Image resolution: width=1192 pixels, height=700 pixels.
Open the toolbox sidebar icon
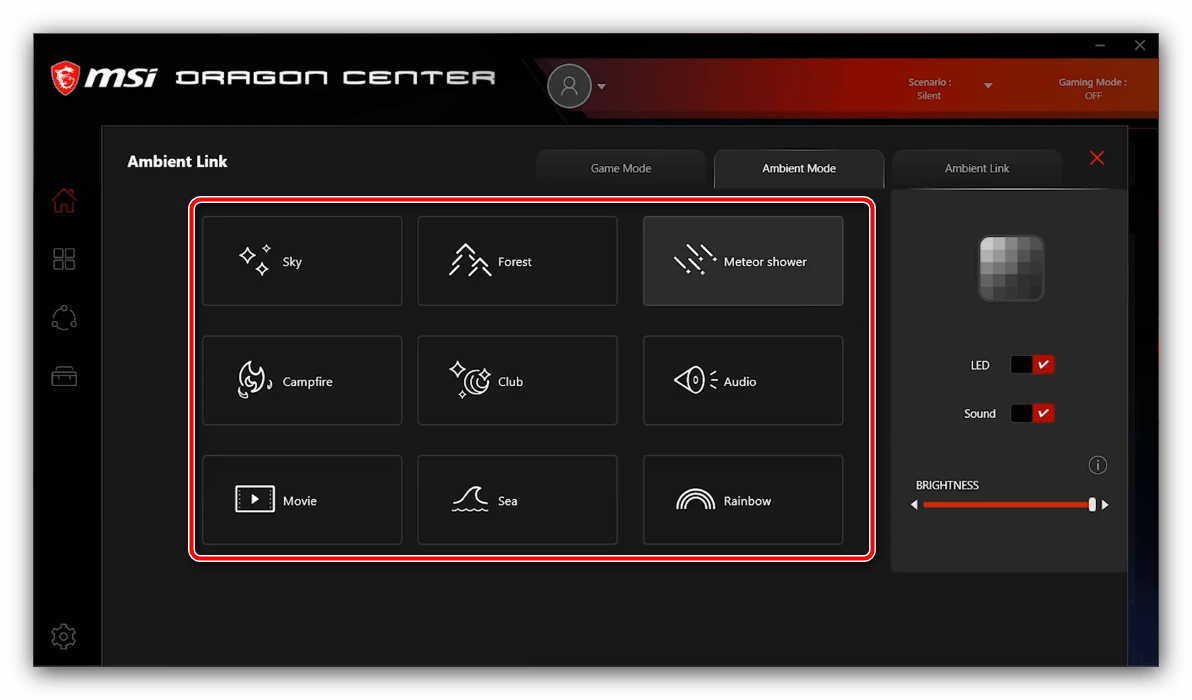point(64,376)
